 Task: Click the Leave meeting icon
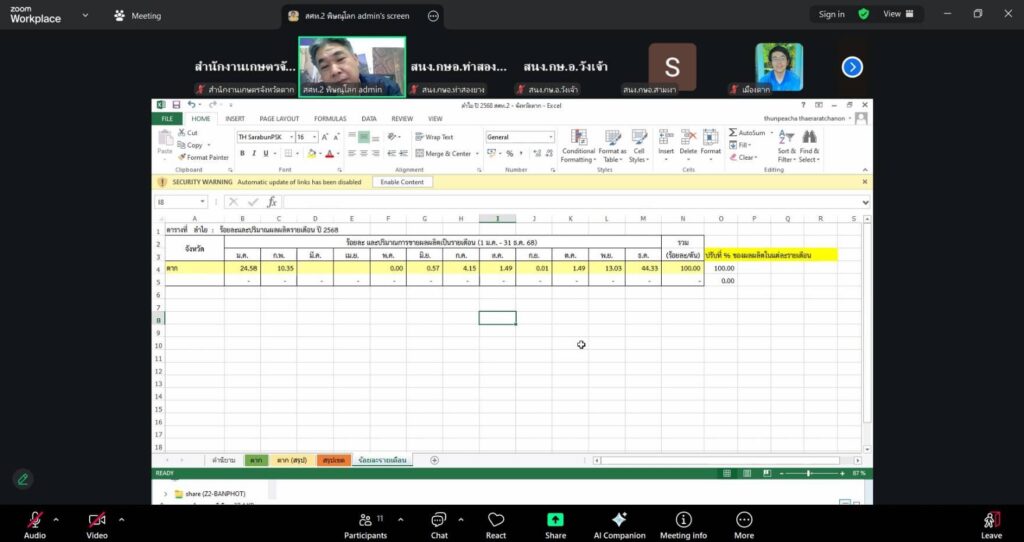point(991,520)
